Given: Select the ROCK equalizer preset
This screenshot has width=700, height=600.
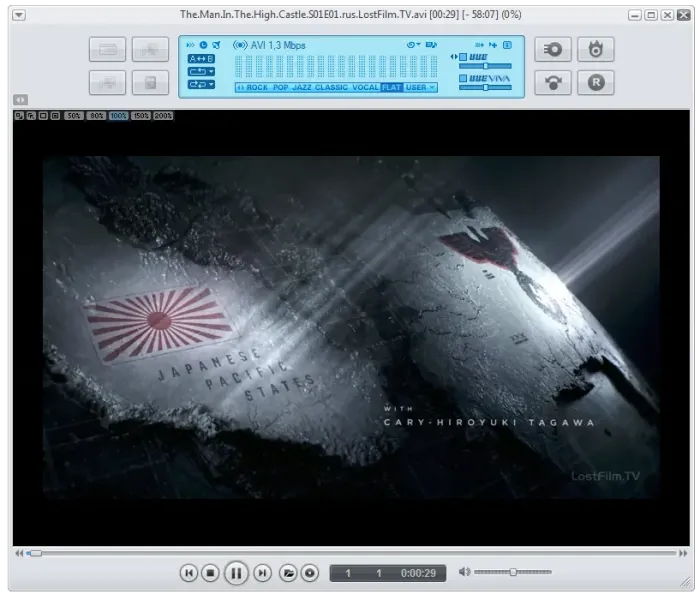Looking at the screenshot, I should [x=257, y=88].
